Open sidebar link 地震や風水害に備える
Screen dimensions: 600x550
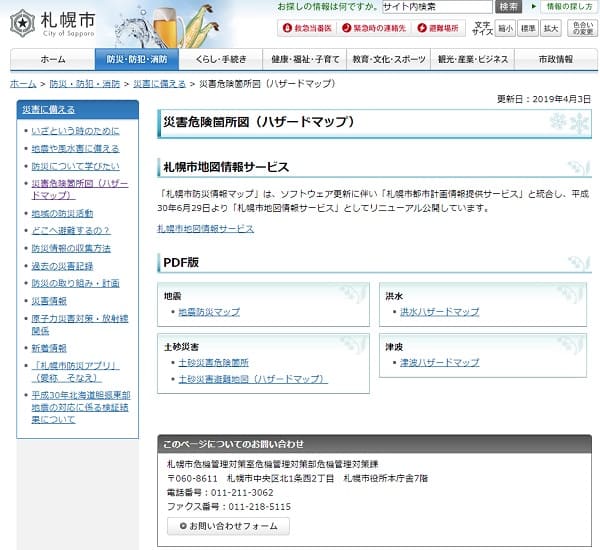coord(75,149)
